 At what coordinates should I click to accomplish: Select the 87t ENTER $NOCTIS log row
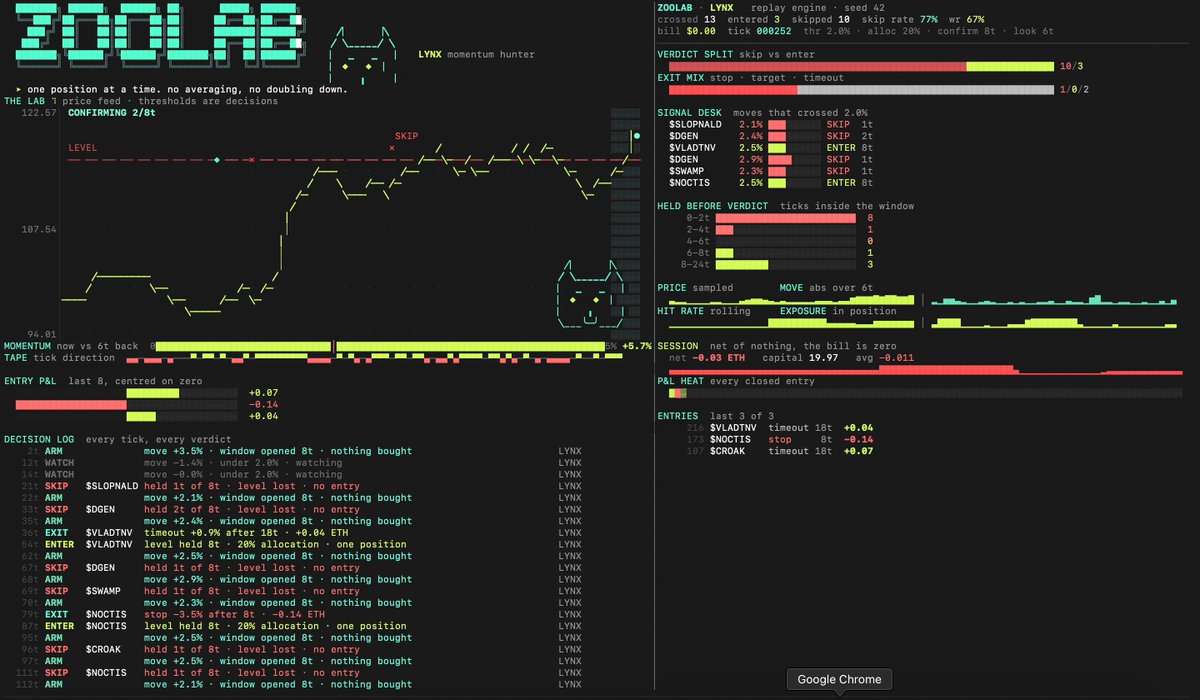point(305,626)
